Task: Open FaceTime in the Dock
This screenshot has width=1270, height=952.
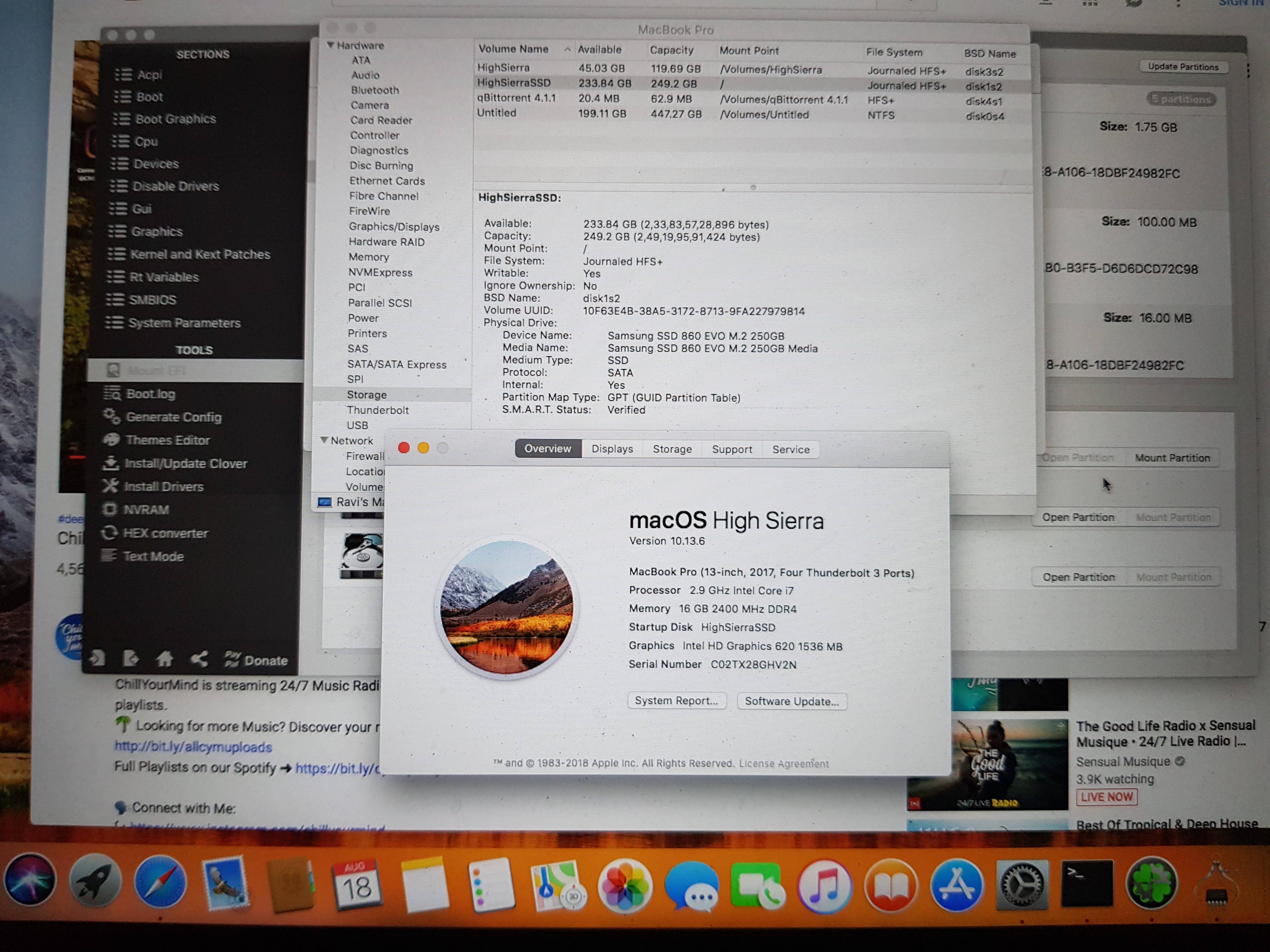Action: pos(758,887)
